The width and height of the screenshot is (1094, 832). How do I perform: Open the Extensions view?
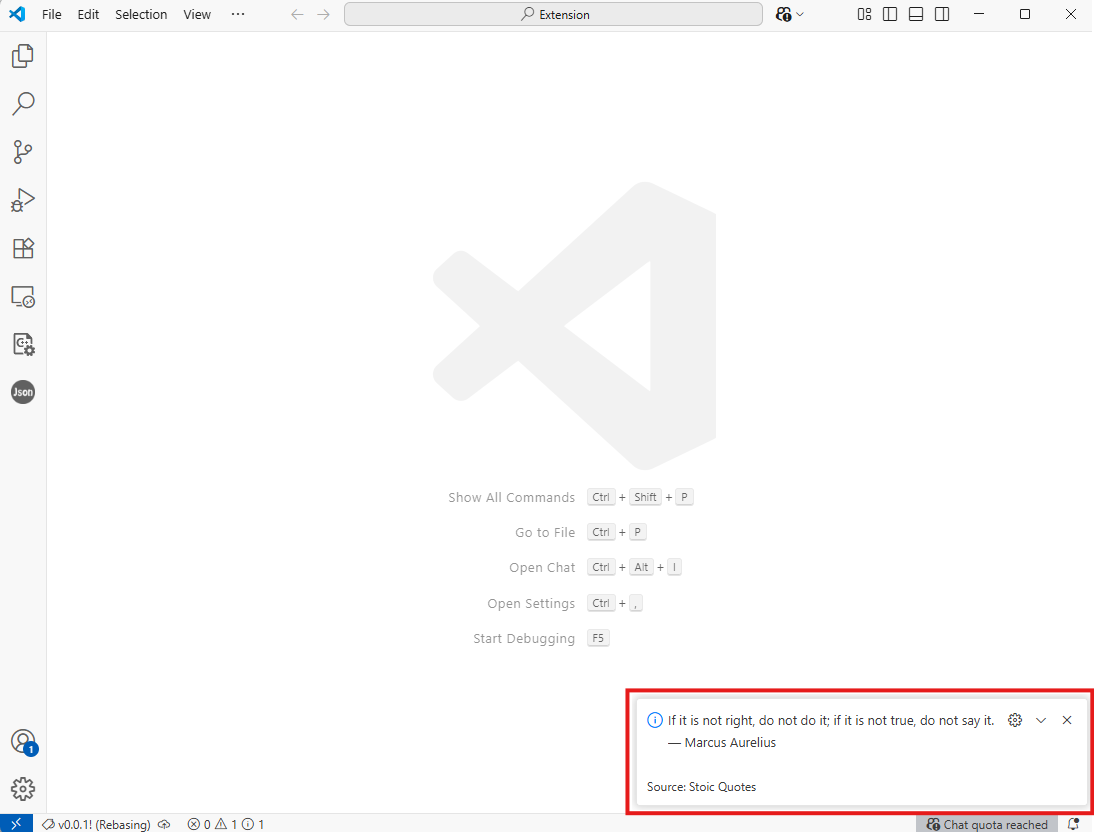point(23,248)
